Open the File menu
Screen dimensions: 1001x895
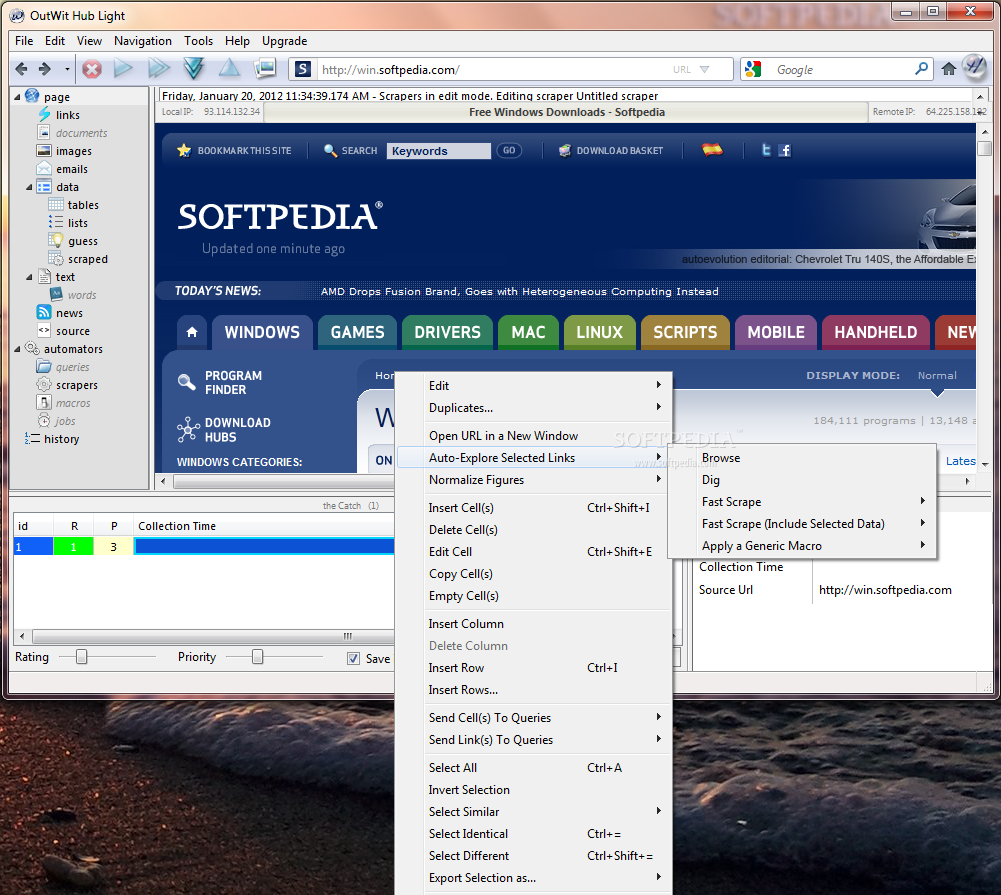point(24,41)
